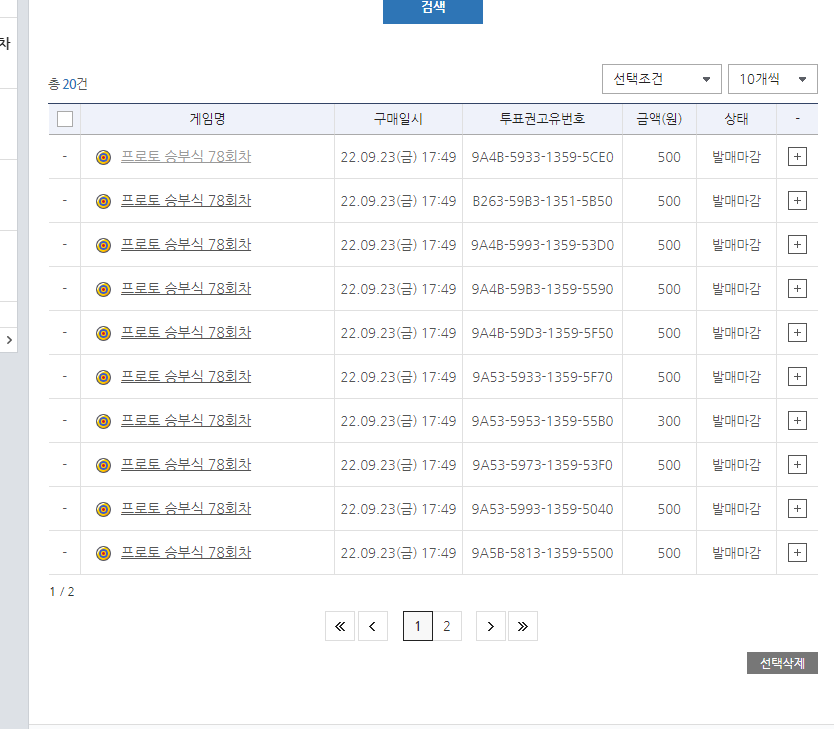Image resolution: width=834 pixels, height=729 pixels.
Task: Expand details for ticket 9A4B-5933-1359-5CE0
Action: point(797,157)
